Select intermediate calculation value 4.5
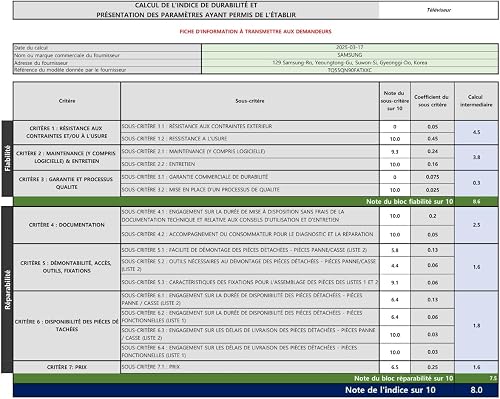 tap(476, 132)
